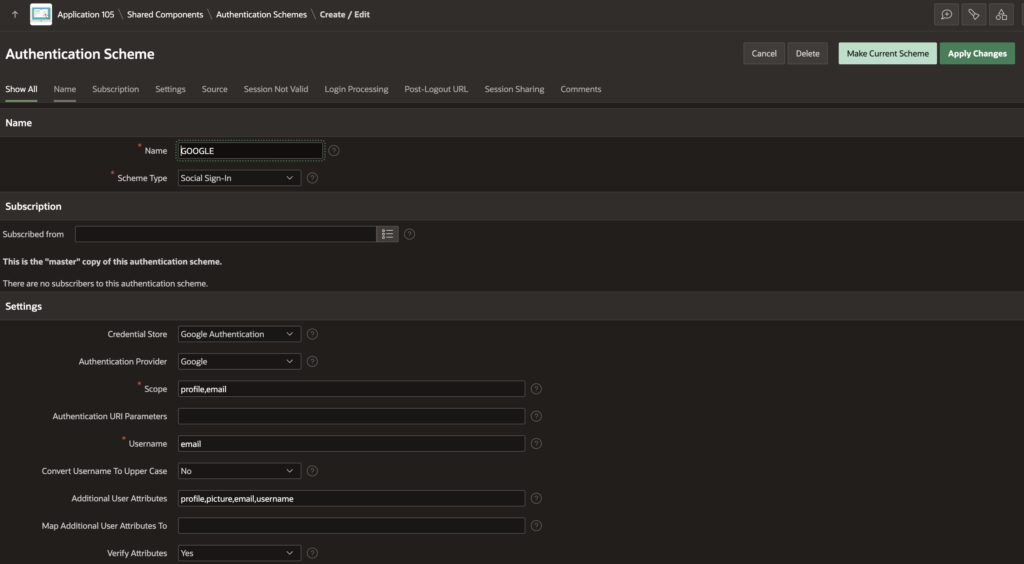Open the Shared Components icon in the toolbar
This screenshot has height=564, width=1024.
[1001, 15]
